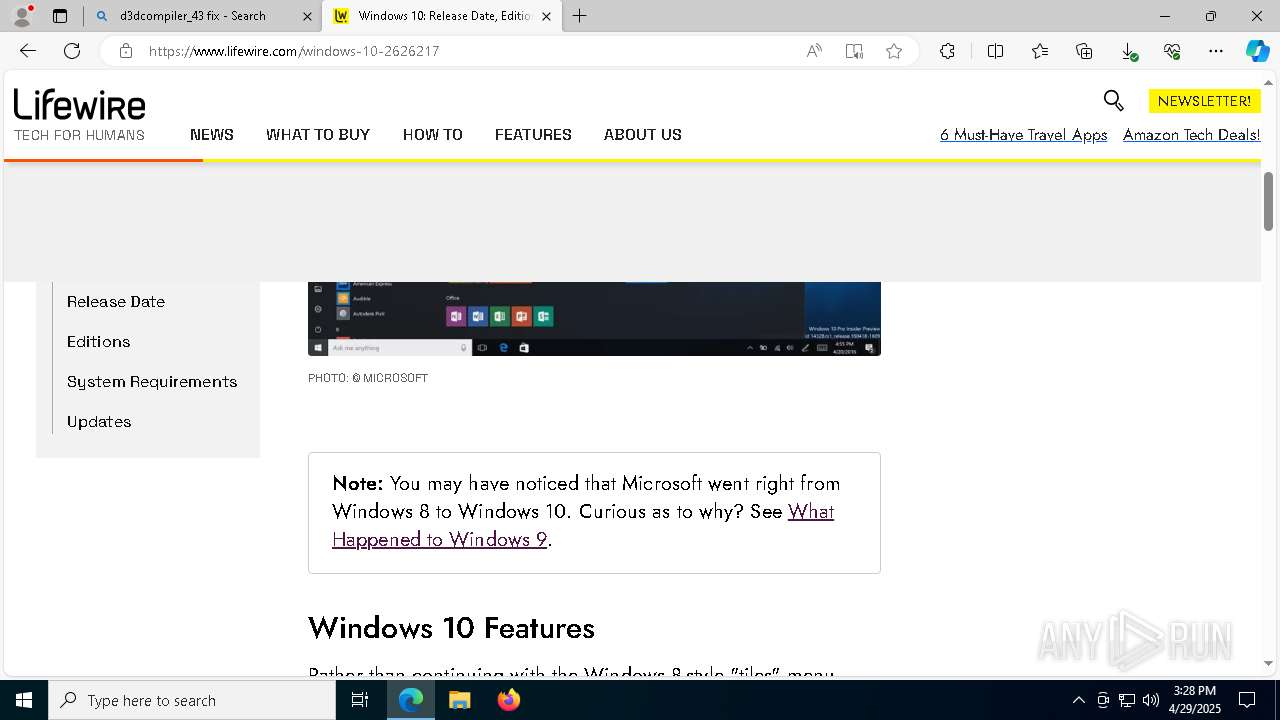Go back to previous page

tap(28, 51)
